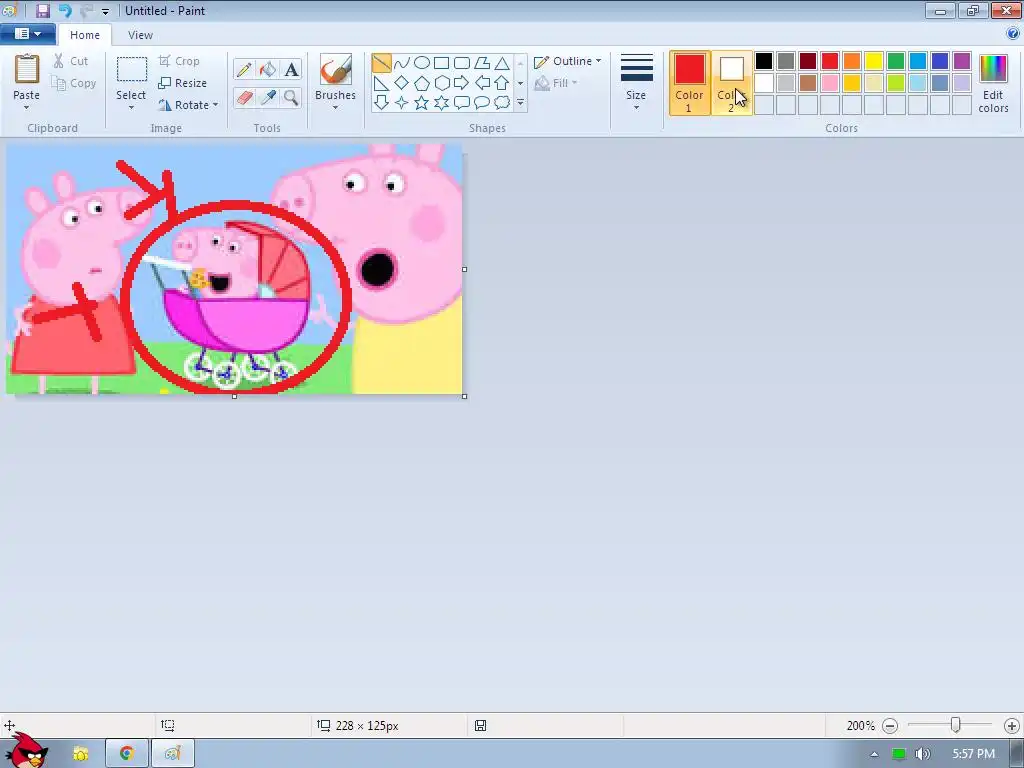Choose the Right arrow shape
The height and width of the screenshot is (768, 1024).
462,83
